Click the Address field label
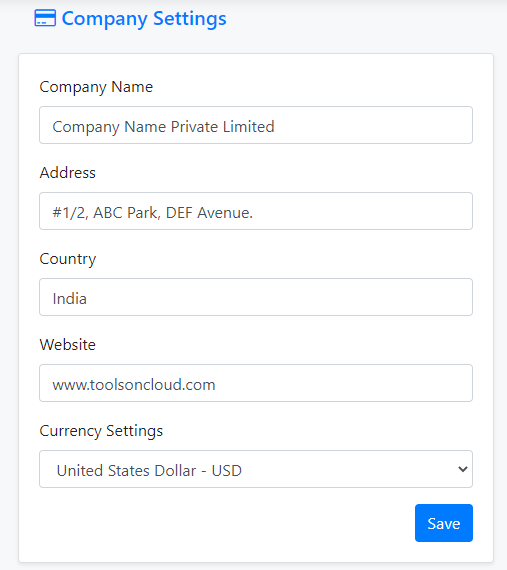Viewport: 507px width, 570px height. (68, 173)
